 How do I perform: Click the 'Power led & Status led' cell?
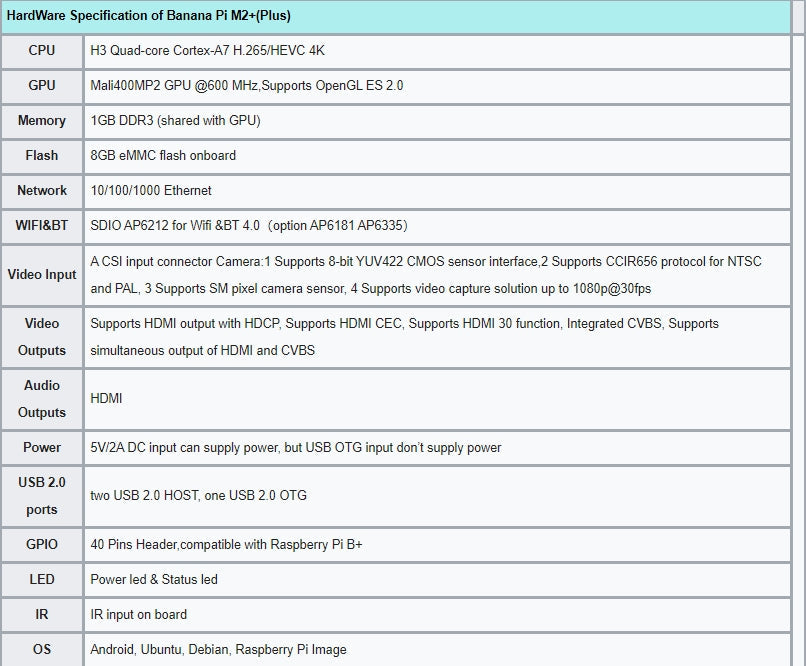click(x=154, y=579)
